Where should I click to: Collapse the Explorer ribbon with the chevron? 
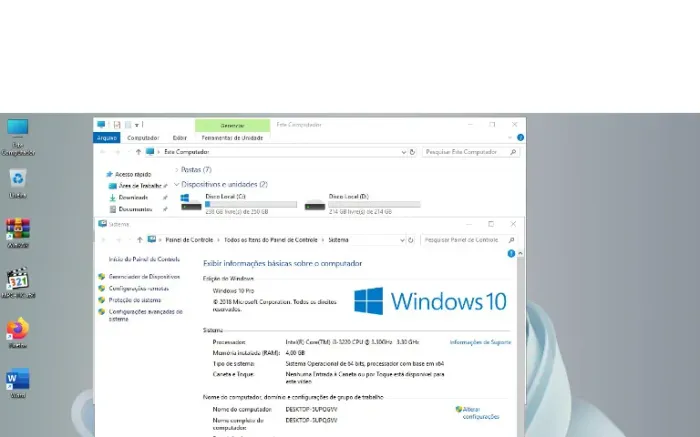click(510, 137)
